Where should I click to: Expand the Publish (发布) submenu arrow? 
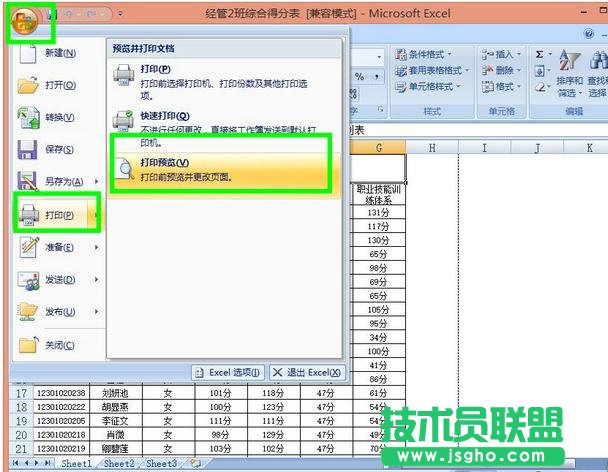point(96,312)
